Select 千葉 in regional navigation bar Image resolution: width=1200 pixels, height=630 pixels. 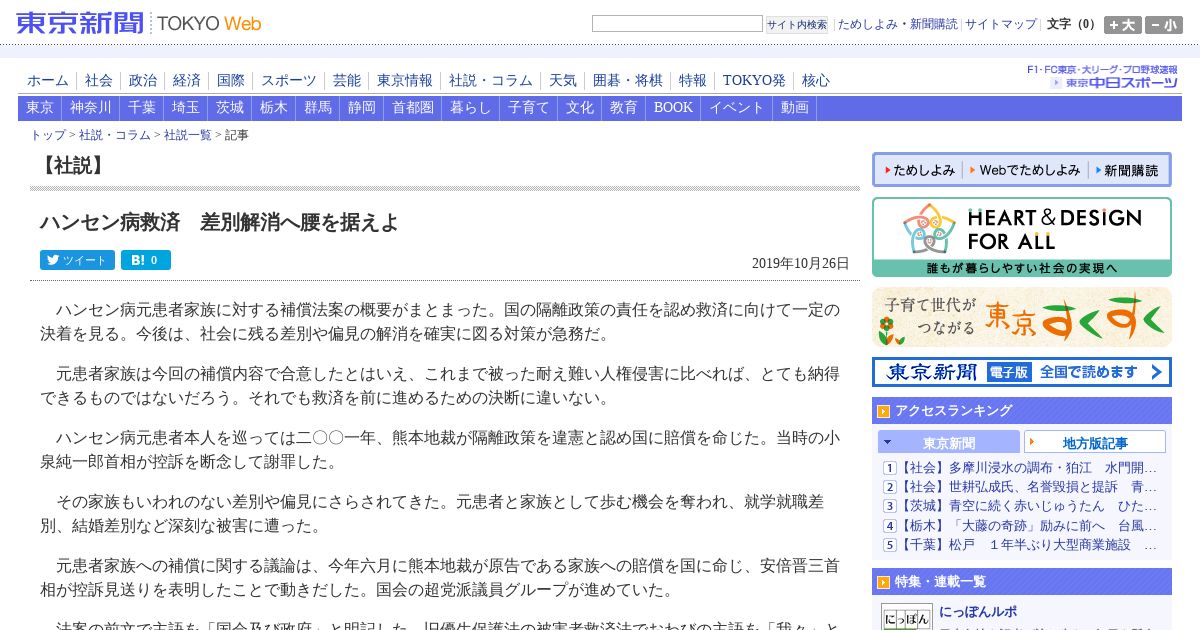click(142, 108)
